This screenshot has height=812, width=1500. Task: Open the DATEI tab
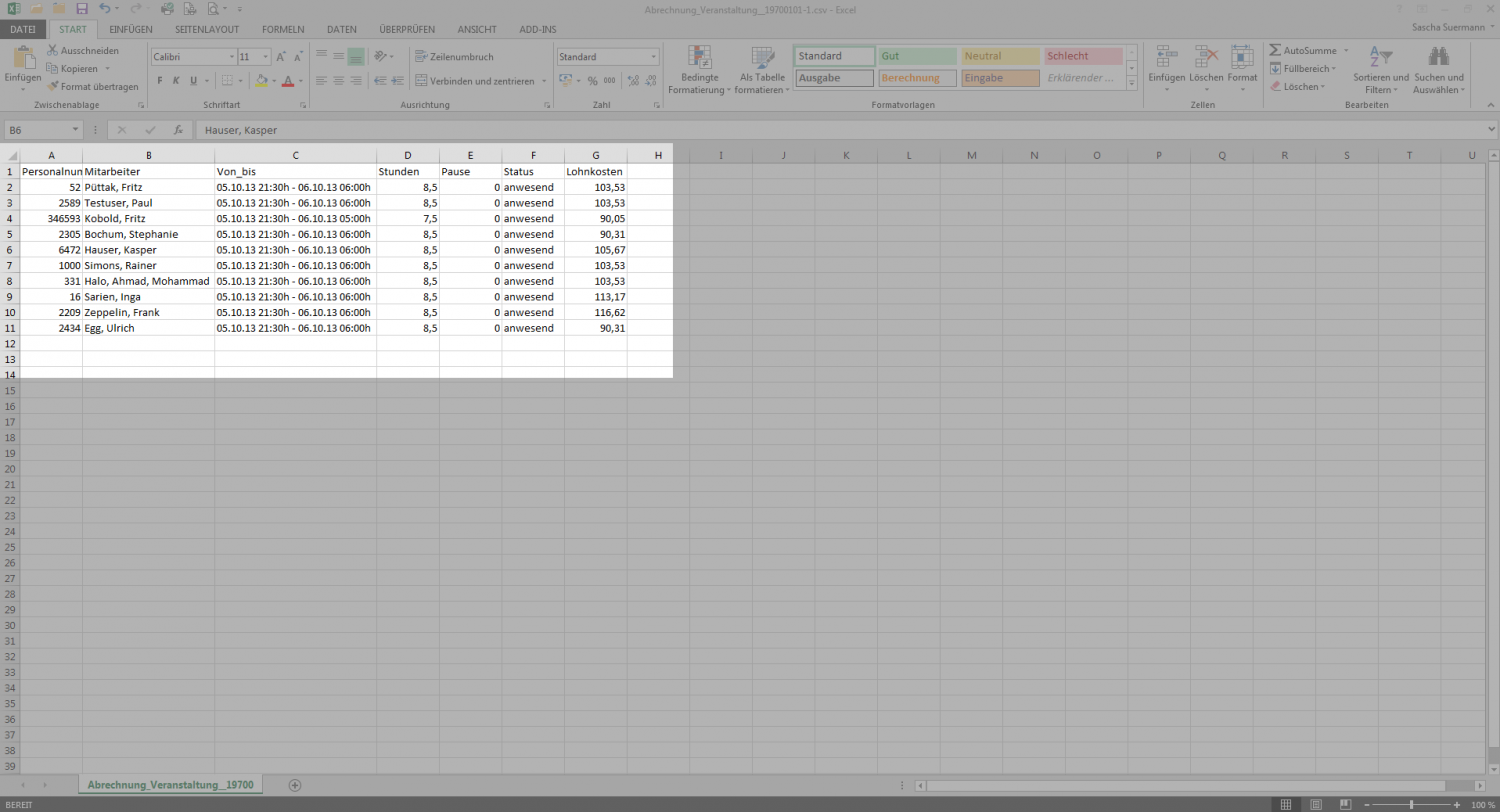click(23, 29)
